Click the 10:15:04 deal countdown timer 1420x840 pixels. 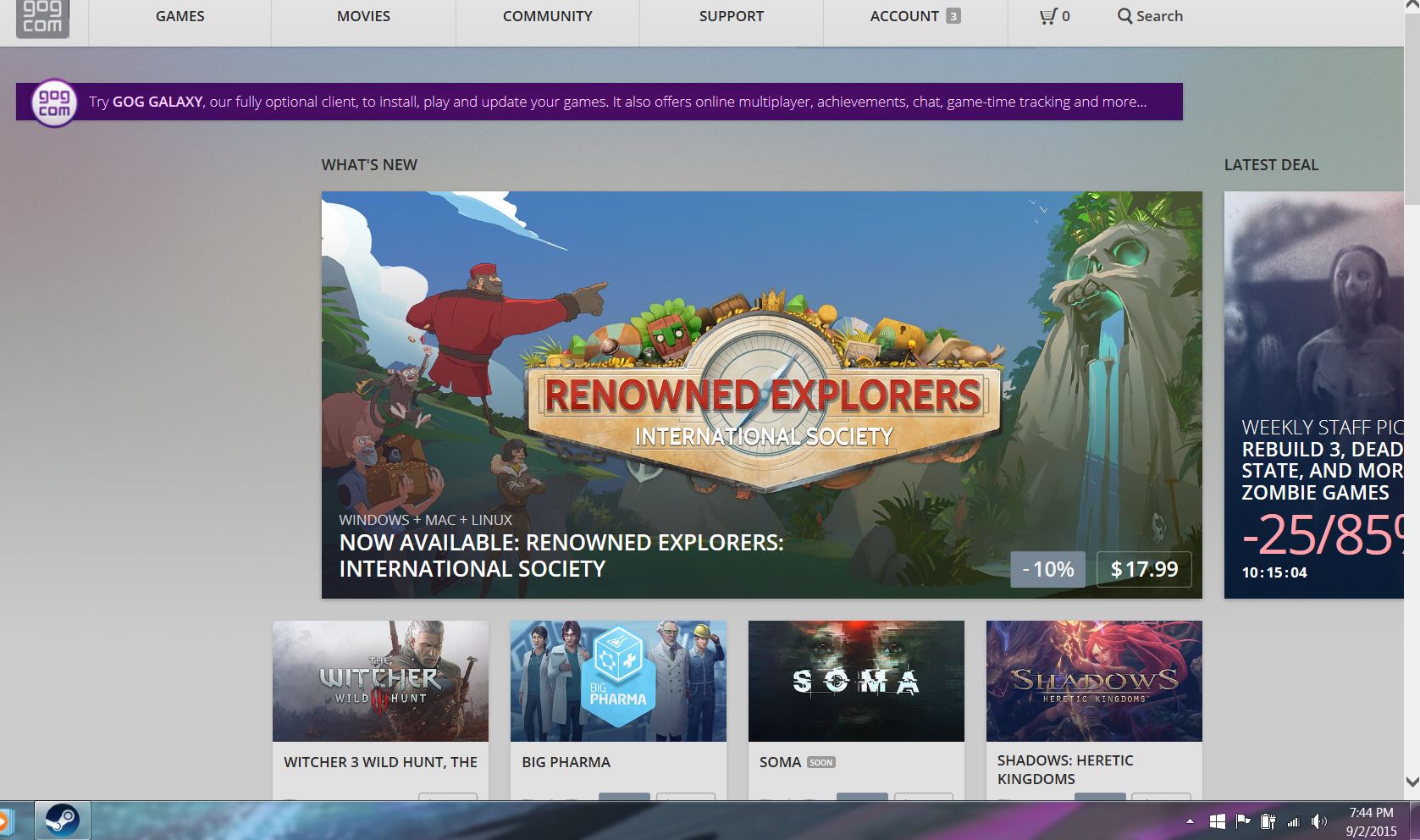(1274, 572)
